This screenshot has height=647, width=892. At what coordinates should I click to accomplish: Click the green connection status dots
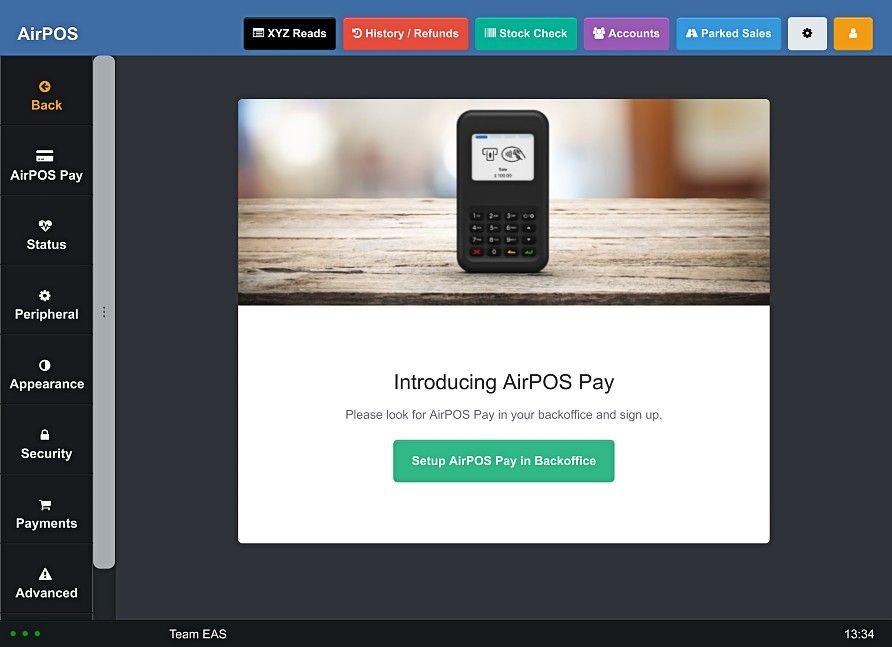click(x=25, y=633)
